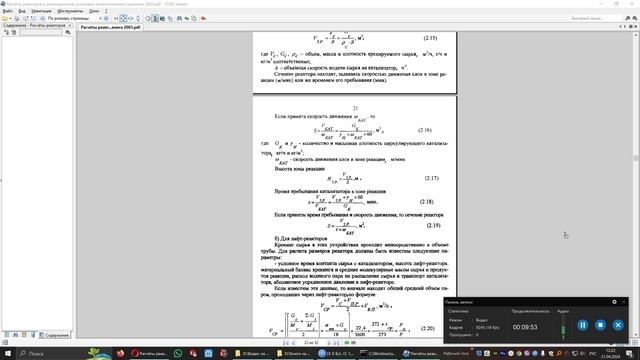Click the vertical scrollbar of the document view

click(636, 184)
